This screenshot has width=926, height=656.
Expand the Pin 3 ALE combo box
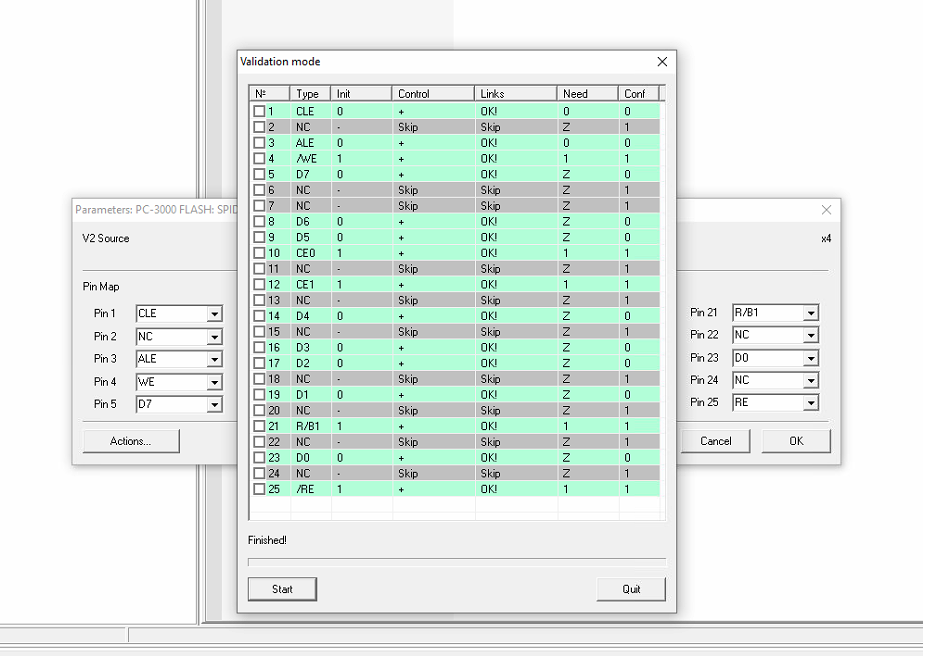point(214,359)
